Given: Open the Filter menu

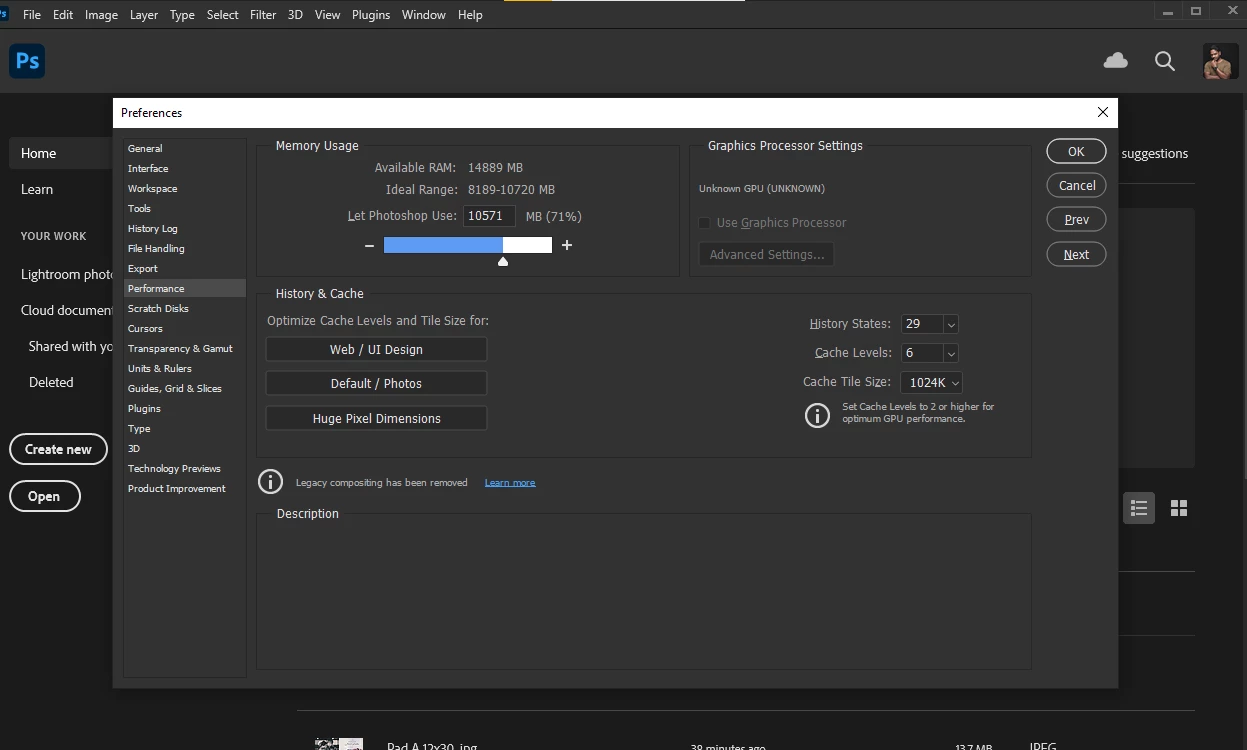Looking at the screenshot, I should pos(263,15).
